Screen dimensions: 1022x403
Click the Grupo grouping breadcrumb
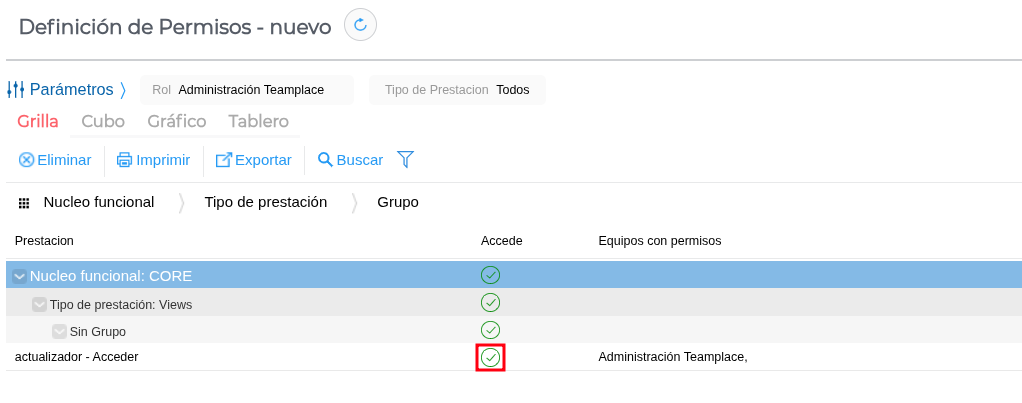(x=397, y=202)
